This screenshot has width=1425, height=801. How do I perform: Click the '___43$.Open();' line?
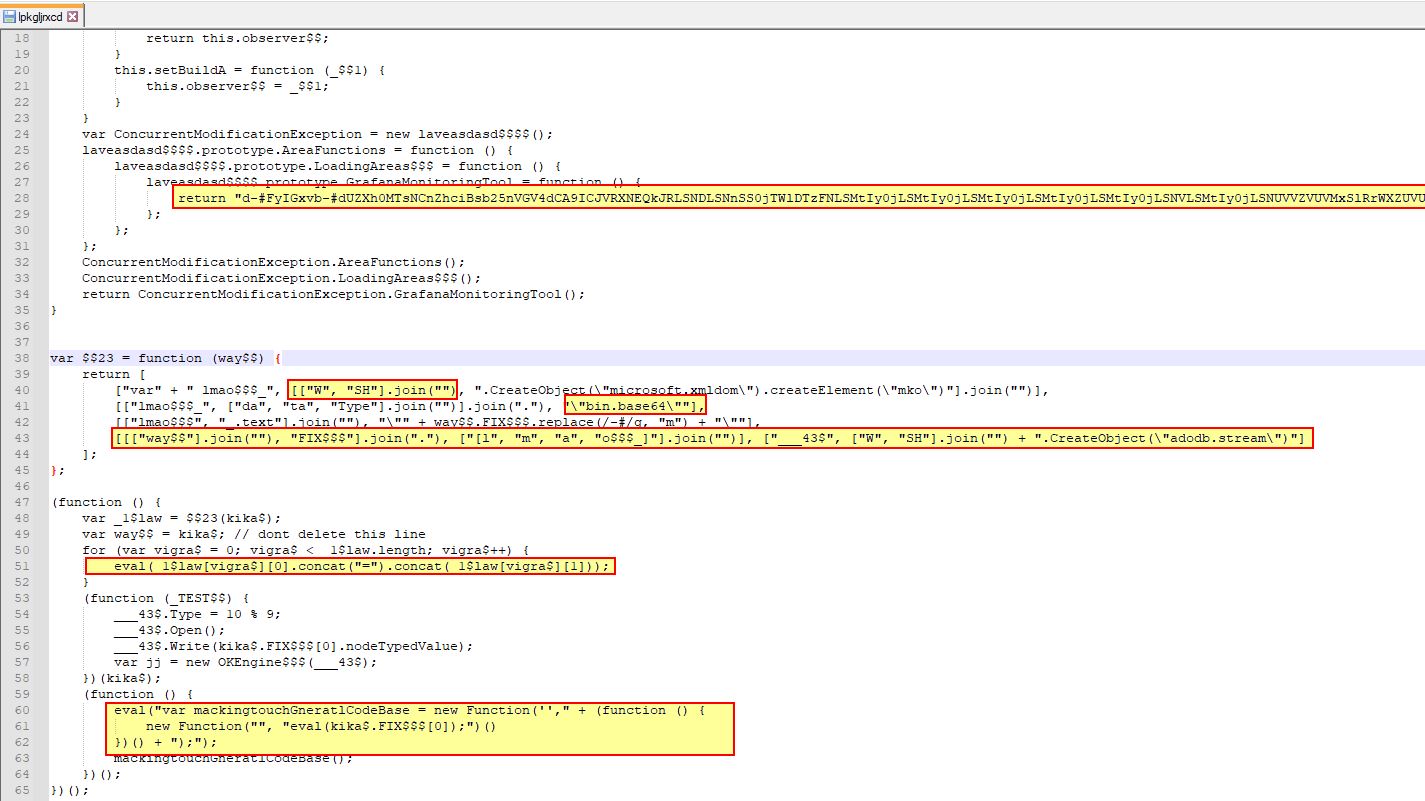click(x=169, y=630)
